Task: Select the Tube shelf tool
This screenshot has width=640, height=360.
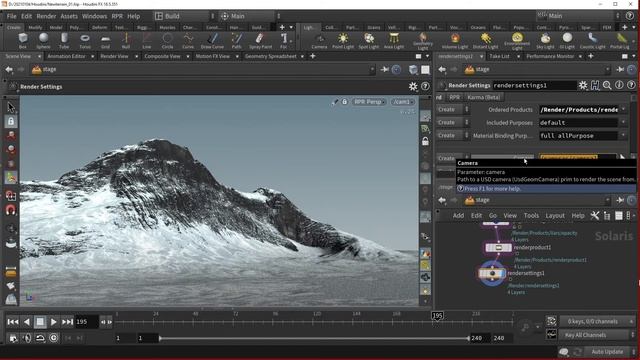Action: click(64, 41)
